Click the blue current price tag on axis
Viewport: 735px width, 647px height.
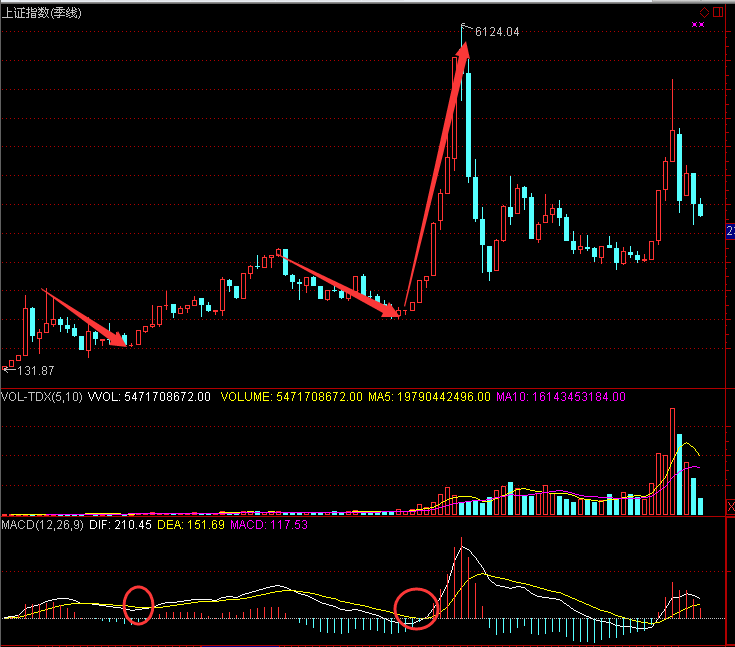pos(730,231)
